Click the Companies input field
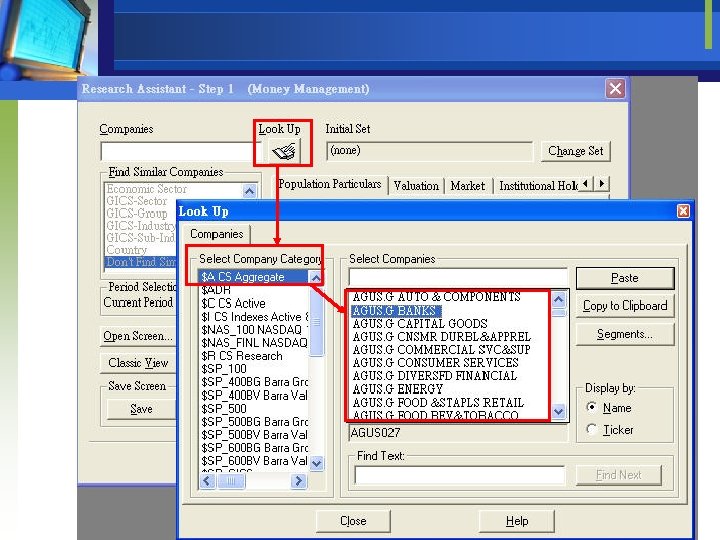 [179, 152]
